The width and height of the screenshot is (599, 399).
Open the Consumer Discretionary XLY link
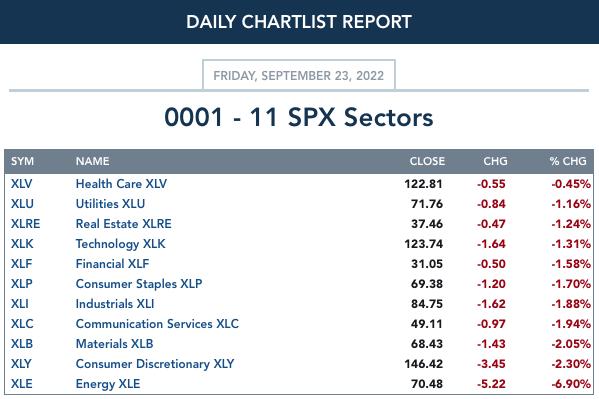tap(155, 364)
